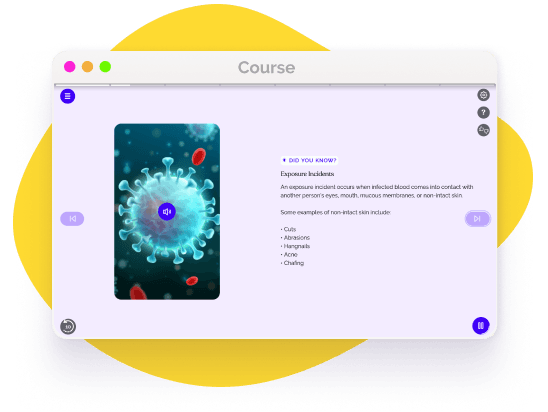Viewport: 548px width, 412px height.
Task: Open the hamburger menu button
Action: click(x=67, y=96)
